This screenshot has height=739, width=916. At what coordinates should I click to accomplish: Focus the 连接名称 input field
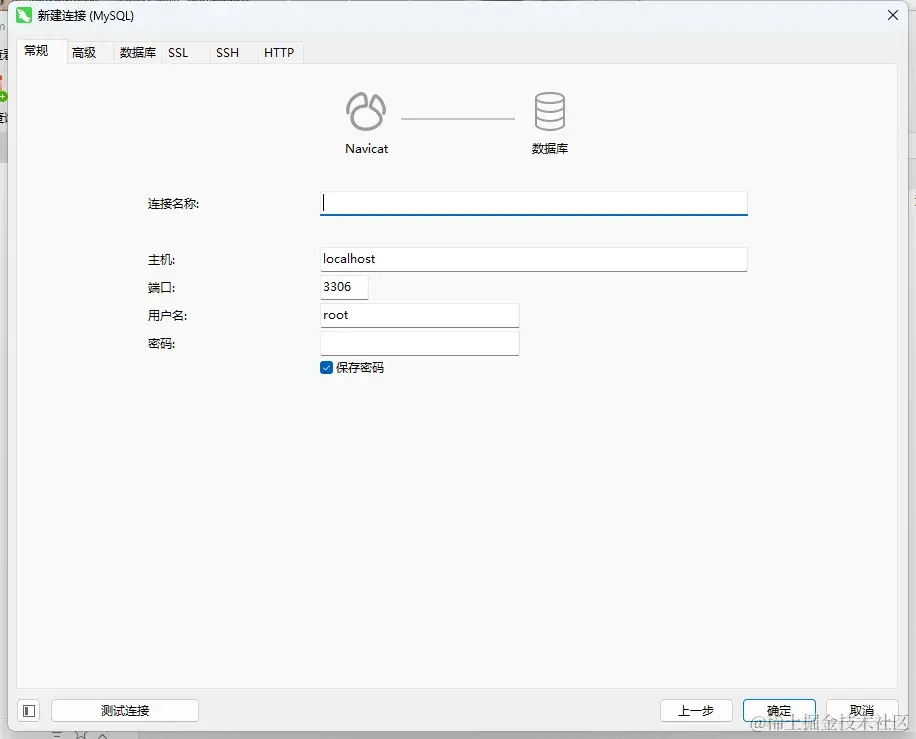pyautogui.click(x=533, y=203)
